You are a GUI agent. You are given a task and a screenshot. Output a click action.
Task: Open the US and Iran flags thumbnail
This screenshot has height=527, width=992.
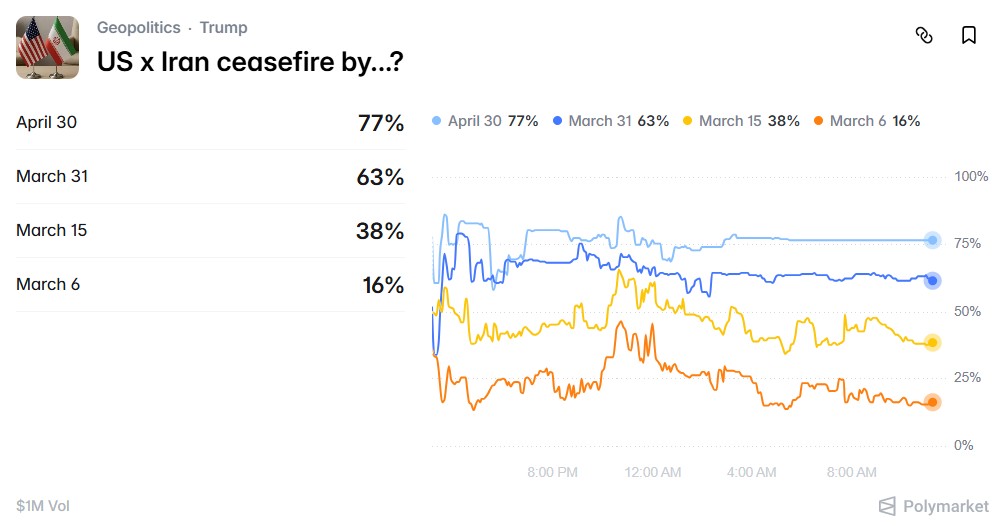[x=47, y=47]
